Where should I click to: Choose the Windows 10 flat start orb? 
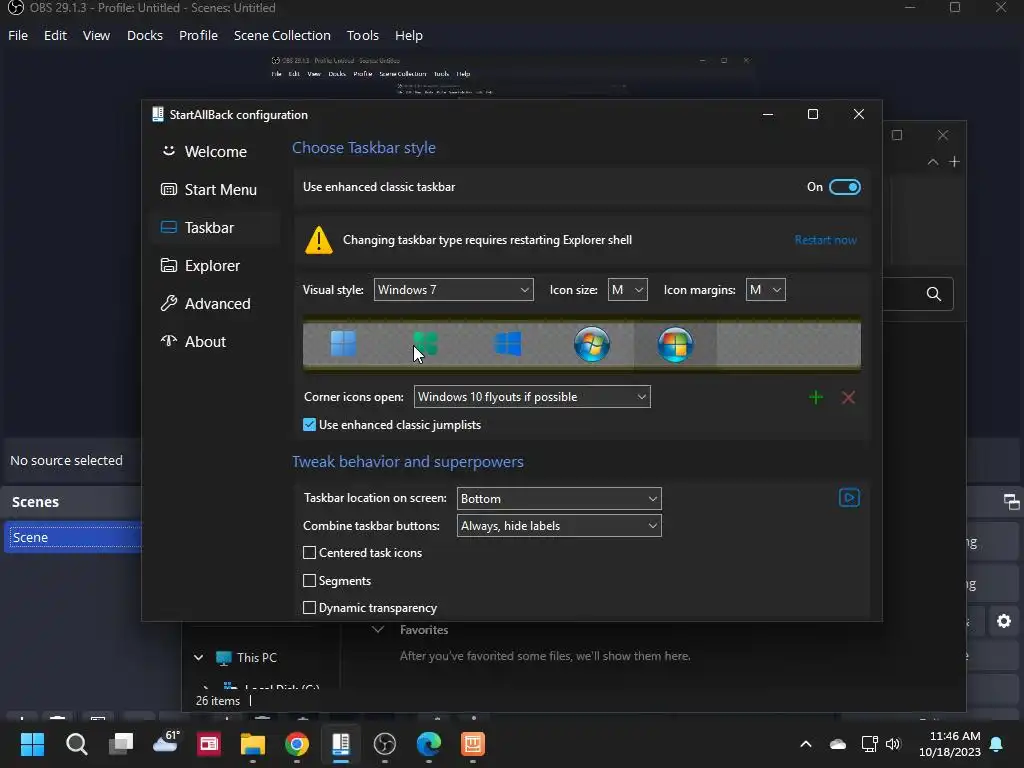click(x=509, y=344)
